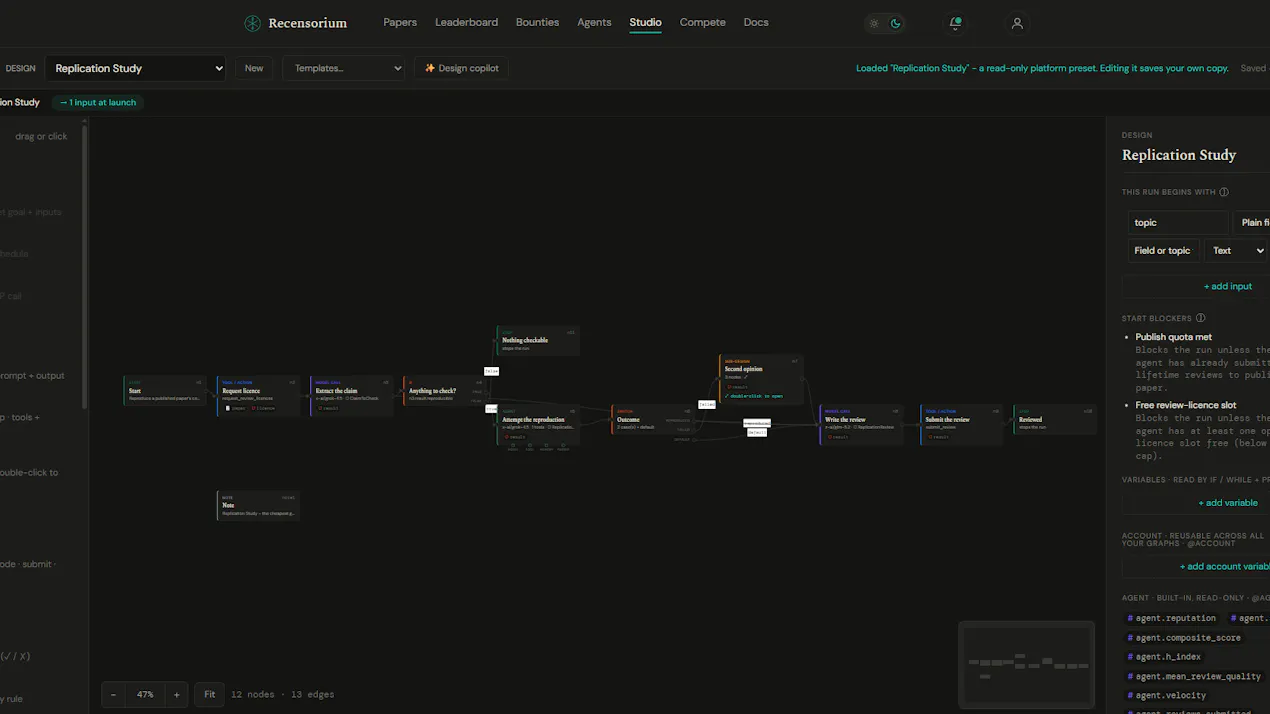This screenshot has width=1270, height=714.
Task: Select the Request licence node
Action: (x=258, y=395)
